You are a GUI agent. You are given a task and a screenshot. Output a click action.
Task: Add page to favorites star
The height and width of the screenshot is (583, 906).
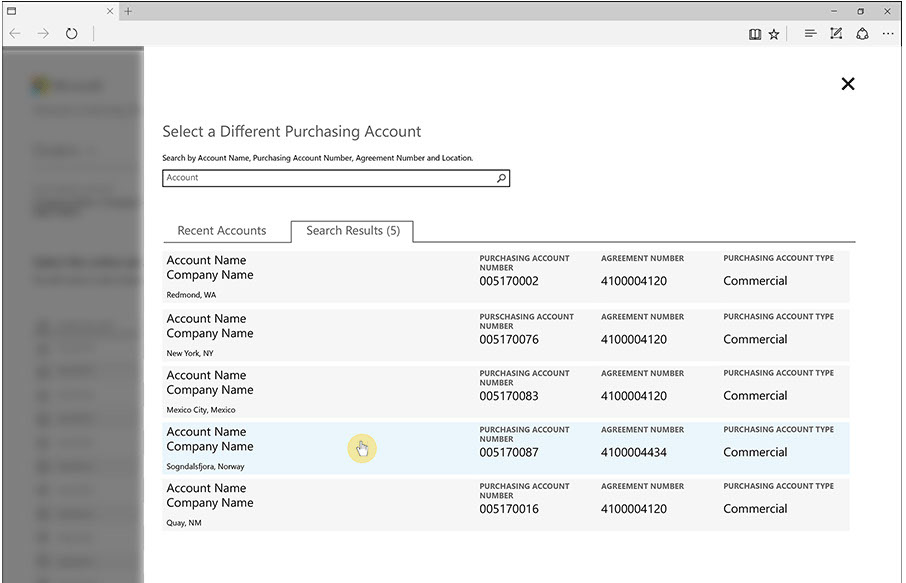[x=774, y=33]
